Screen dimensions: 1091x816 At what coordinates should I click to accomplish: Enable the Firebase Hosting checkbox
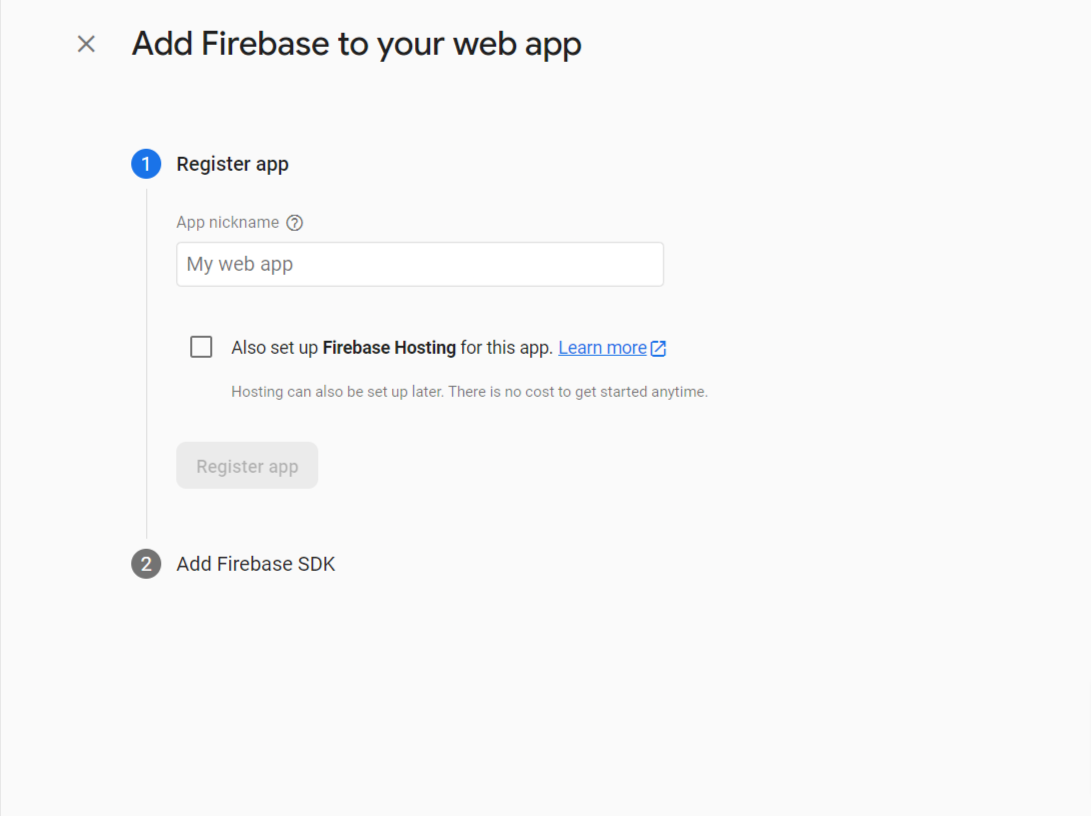click(x=201, y=347)
